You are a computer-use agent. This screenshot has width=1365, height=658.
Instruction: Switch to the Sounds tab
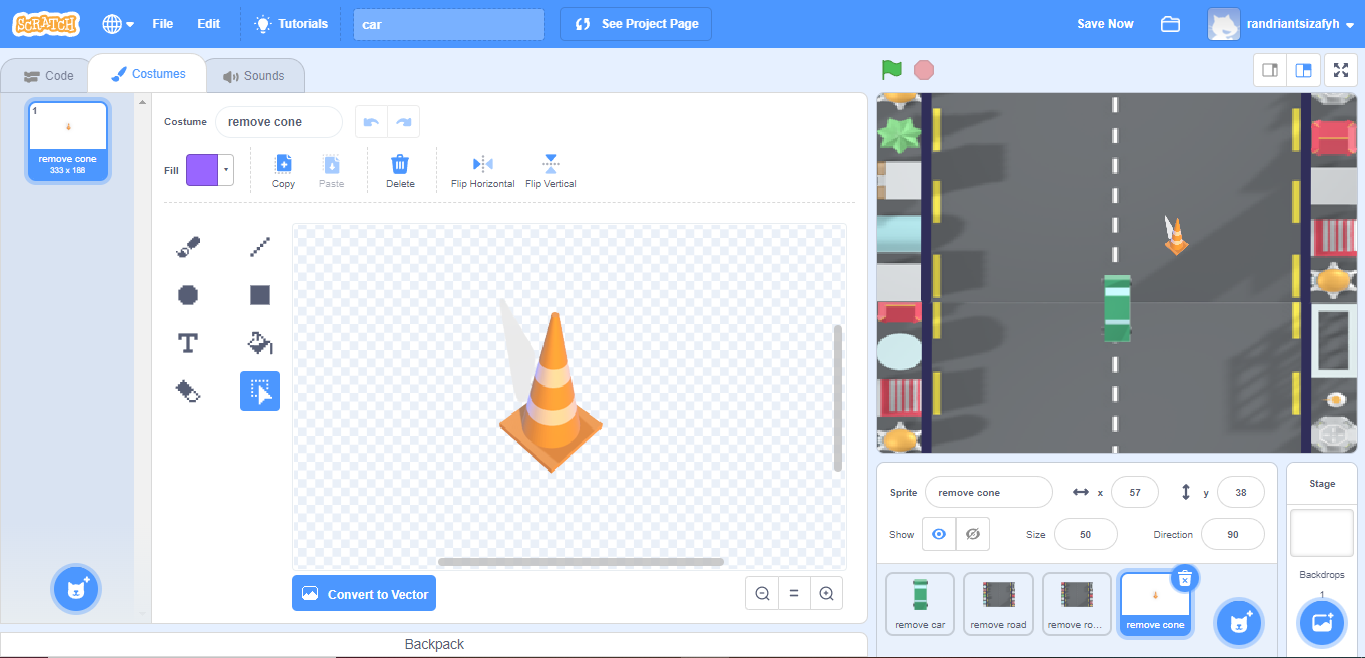(x=254, y=74)
